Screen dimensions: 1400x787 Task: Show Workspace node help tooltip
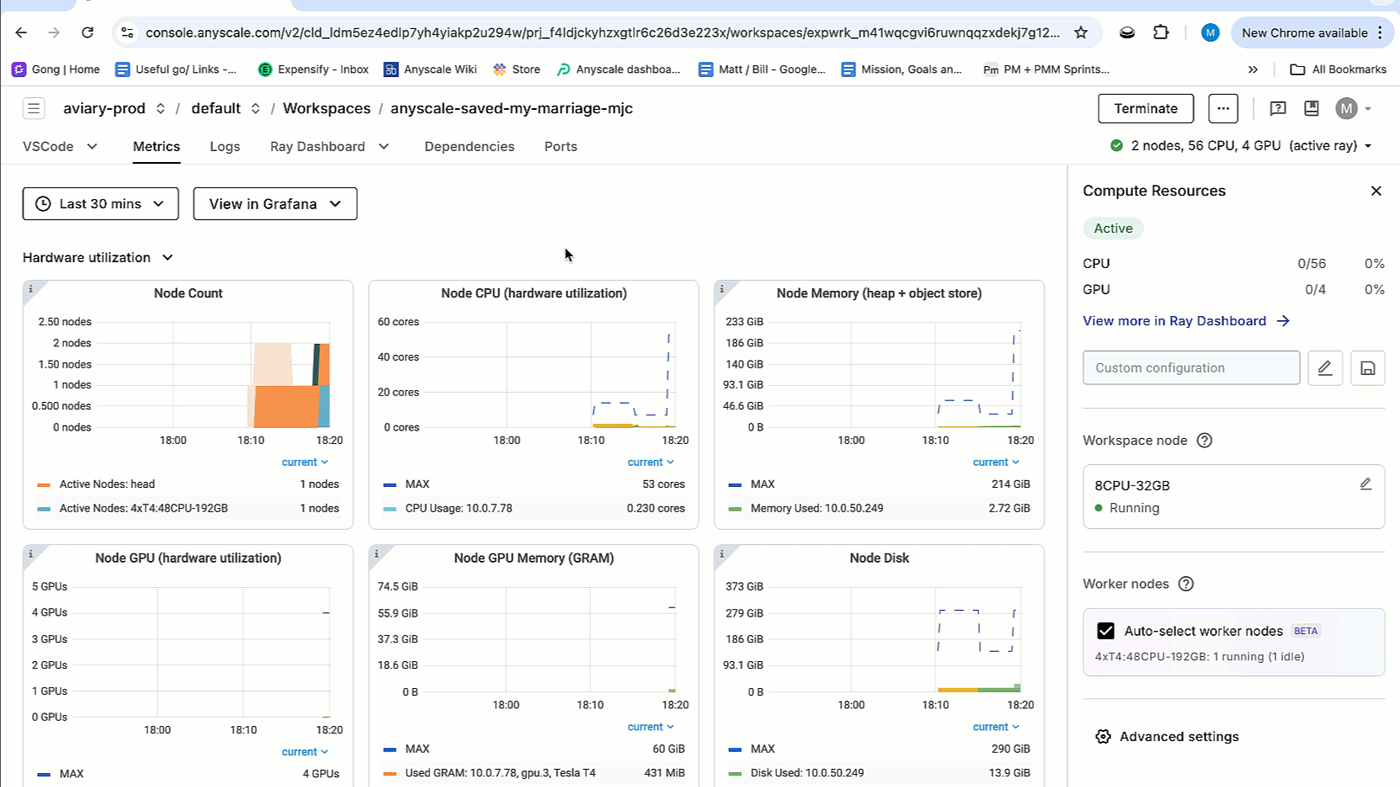pyautogui.click(x=1205, y=440)
